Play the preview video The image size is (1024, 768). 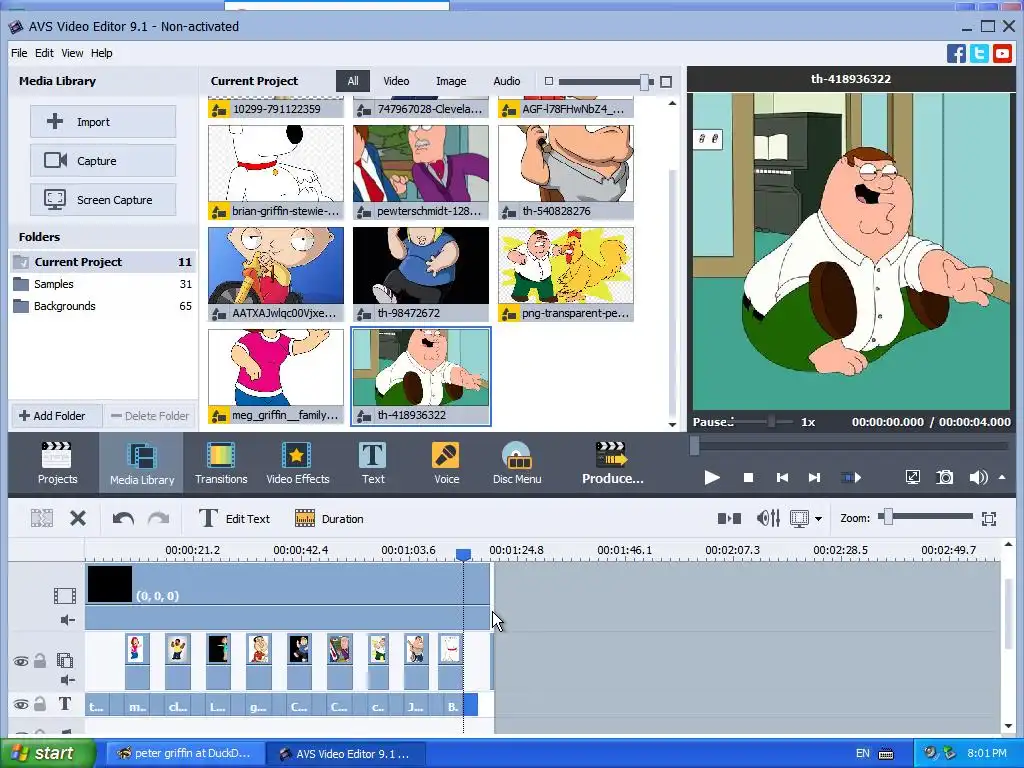tap(712, 478)
